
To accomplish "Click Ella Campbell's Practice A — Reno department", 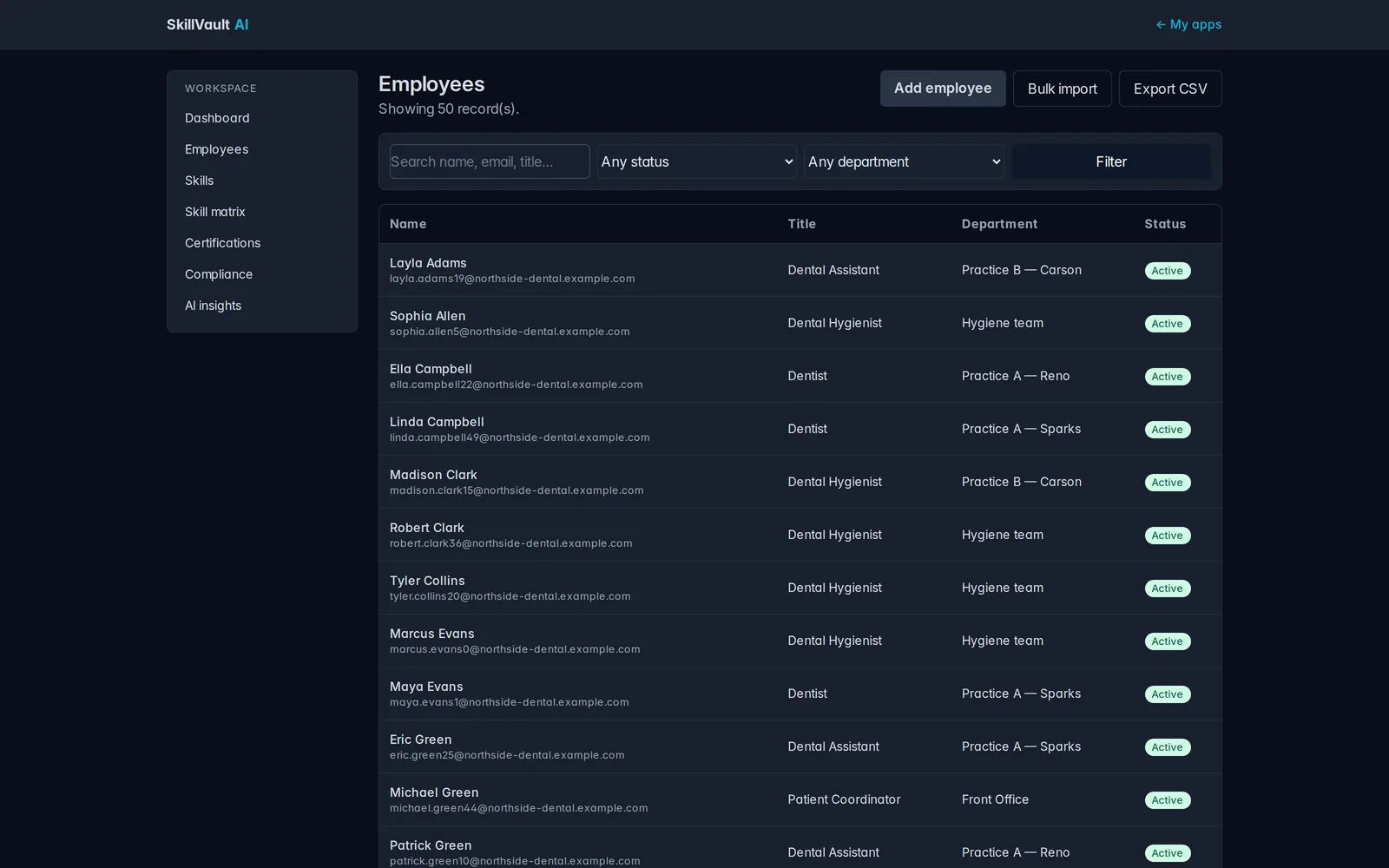I will point(1016,376).
